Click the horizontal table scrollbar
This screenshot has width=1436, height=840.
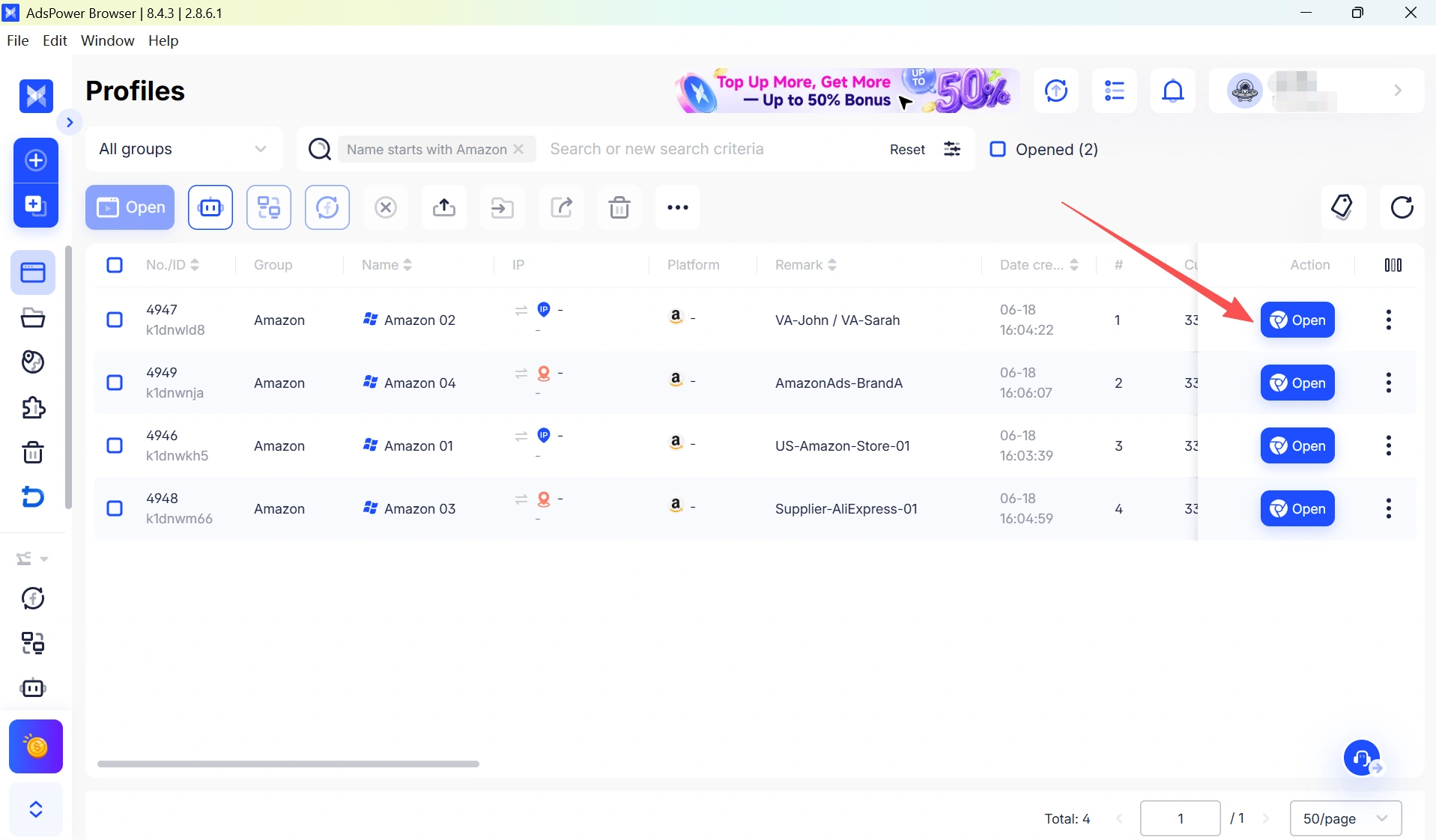(x=288, y=764)
